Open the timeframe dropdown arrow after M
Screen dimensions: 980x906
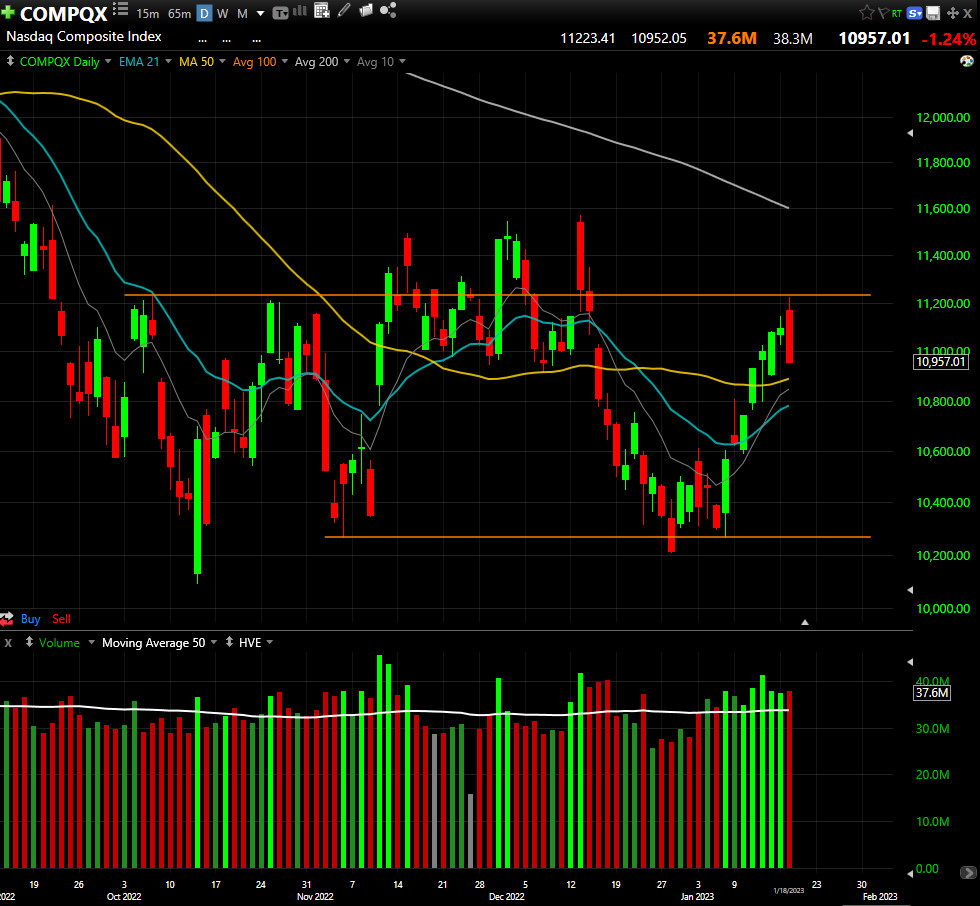(261, 14)
